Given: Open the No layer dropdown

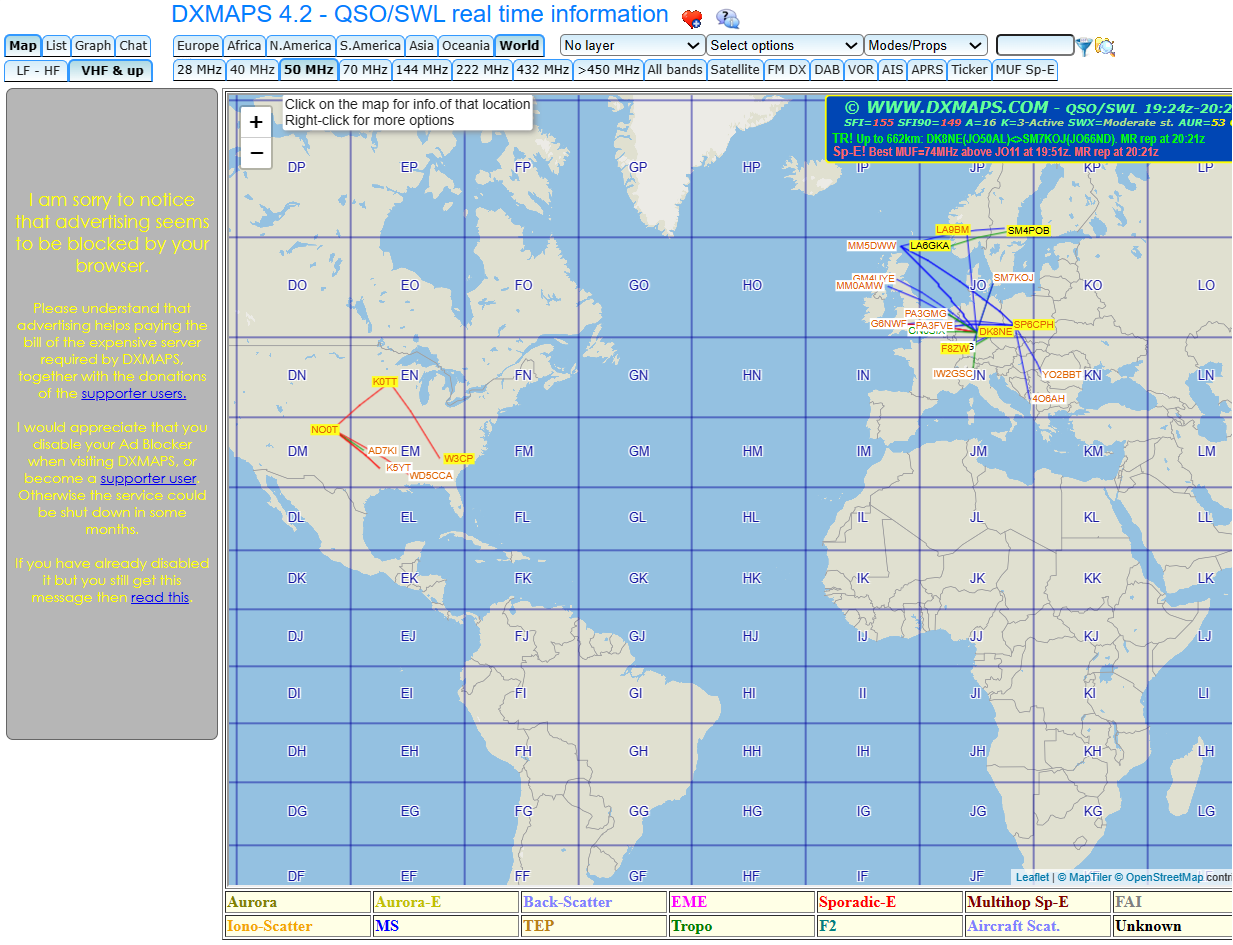Looking at the screenshot, I should [x=632, y=46].
